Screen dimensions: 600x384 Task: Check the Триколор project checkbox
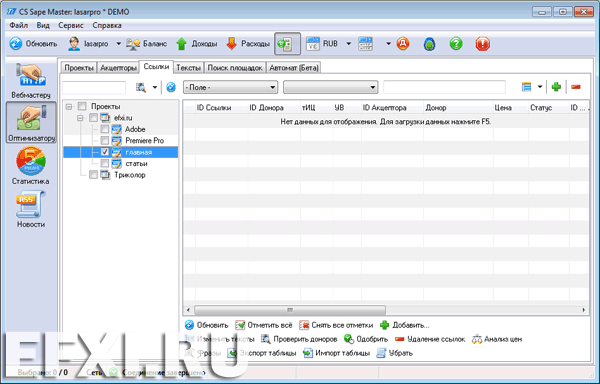pyautogui.click(x=93, y=175)
